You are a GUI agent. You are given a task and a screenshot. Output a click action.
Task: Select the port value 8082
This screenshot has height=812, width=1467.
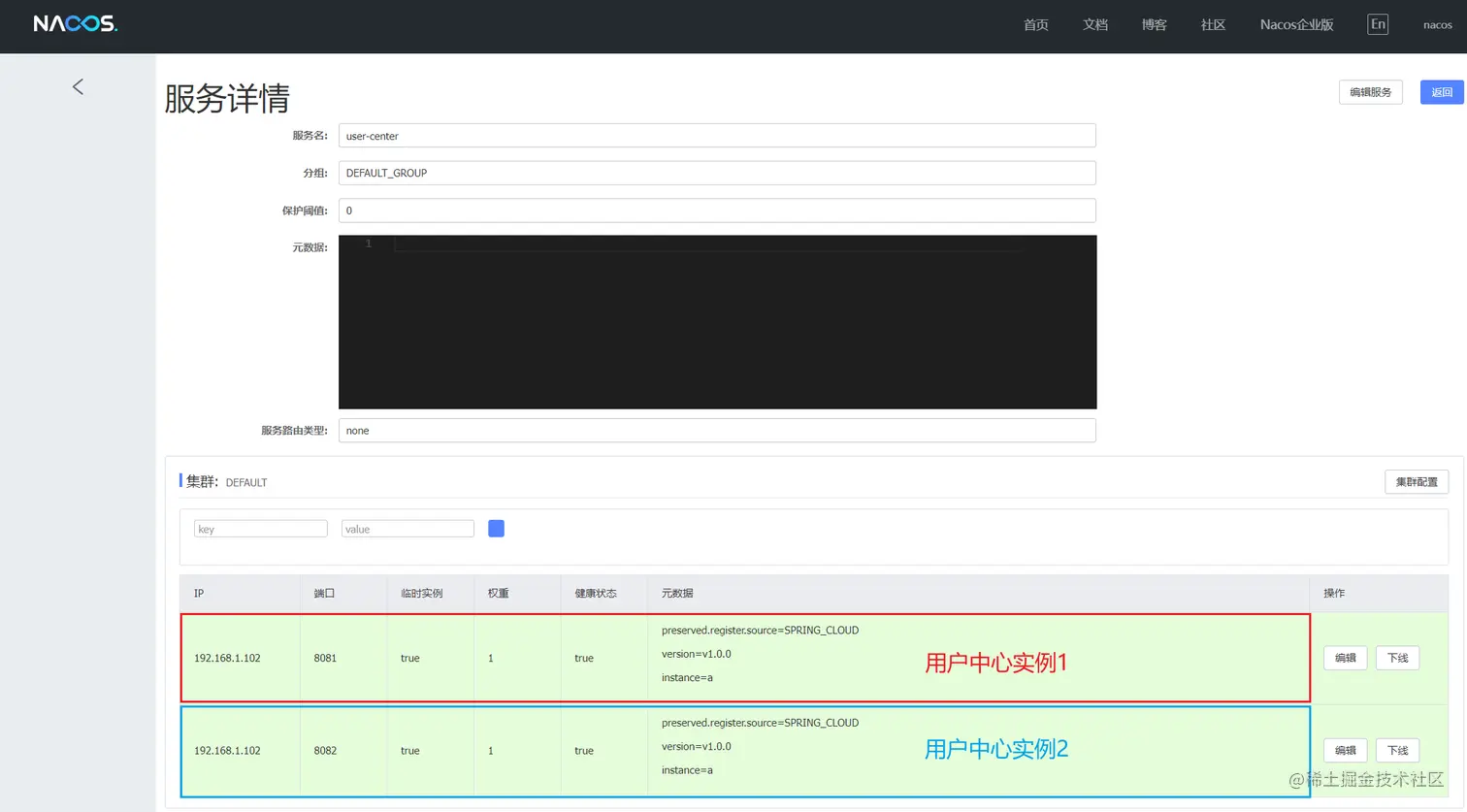tap(325, 751)
